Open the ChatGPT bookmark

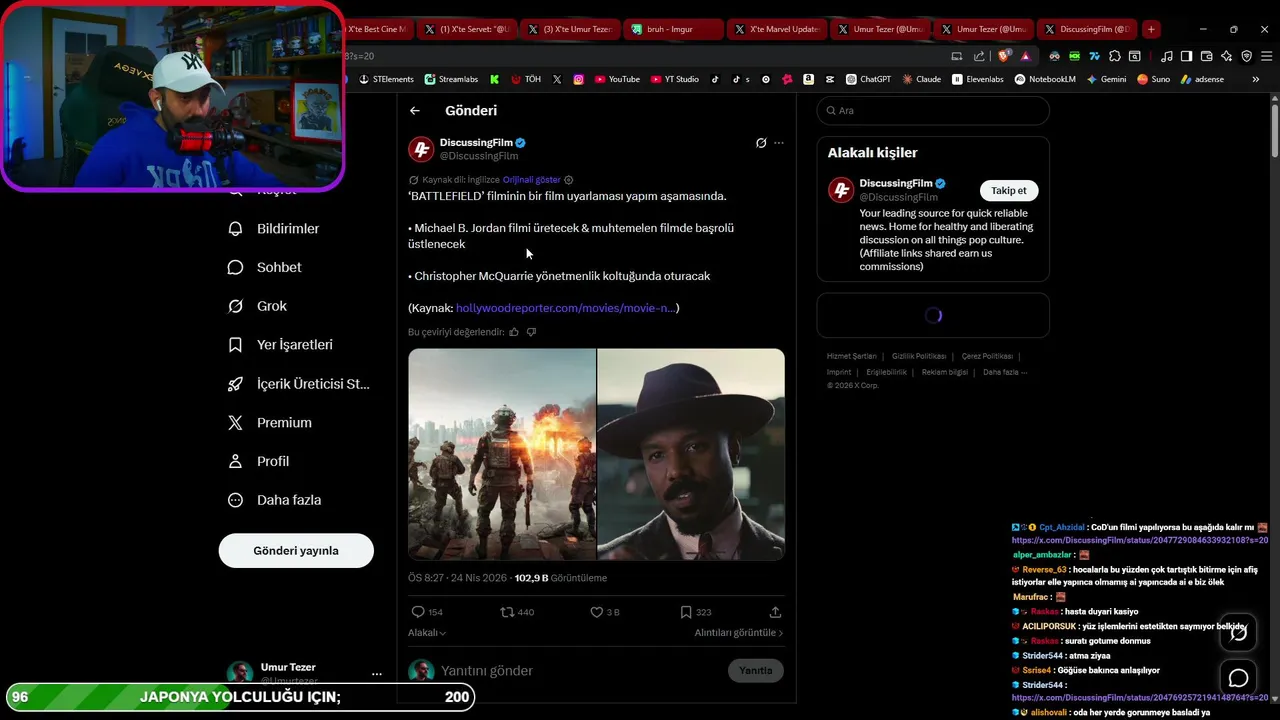pyautogui.click(x=868, y=79)
